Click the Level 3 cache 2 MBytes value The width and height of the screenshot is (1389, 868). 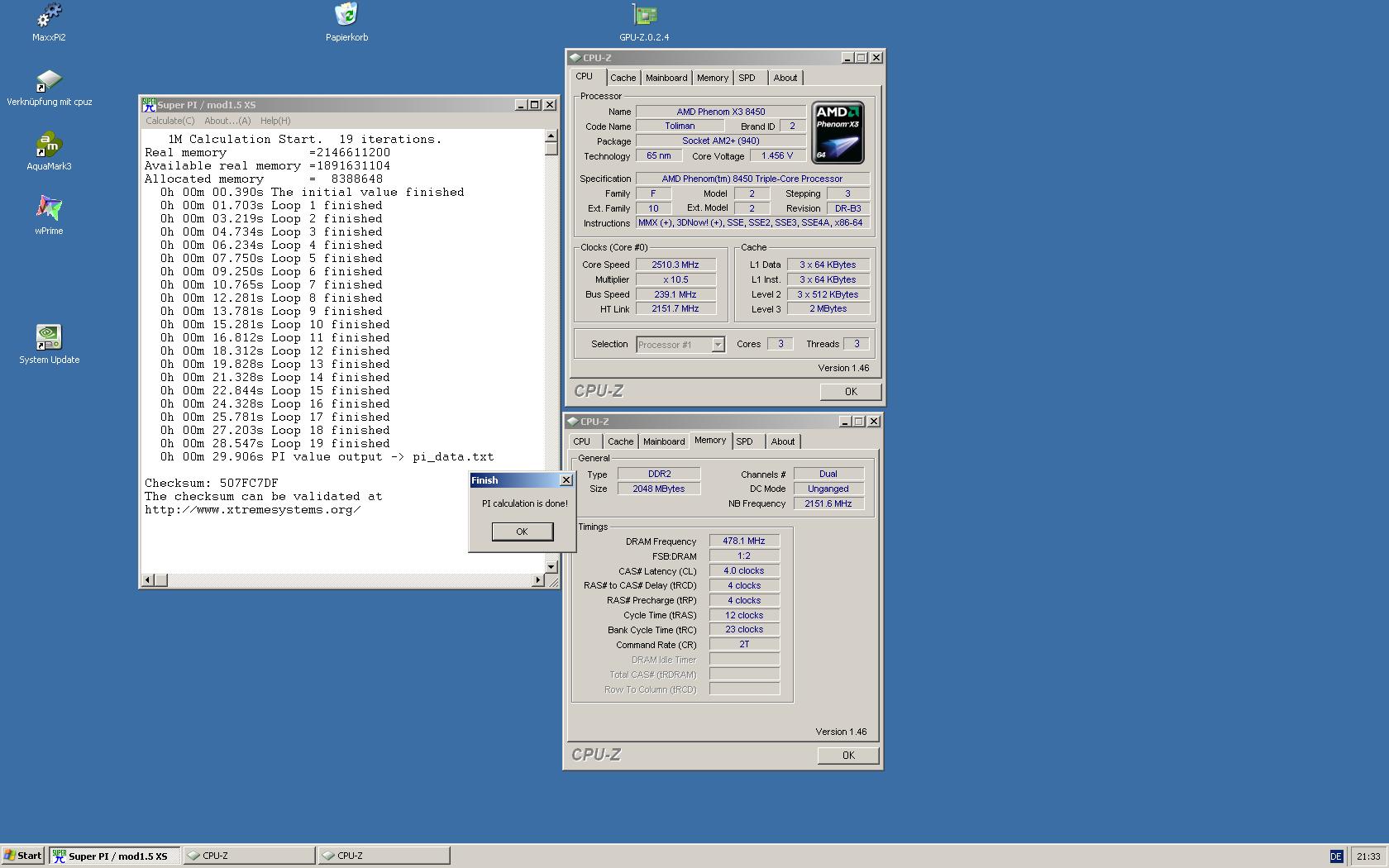828,309
